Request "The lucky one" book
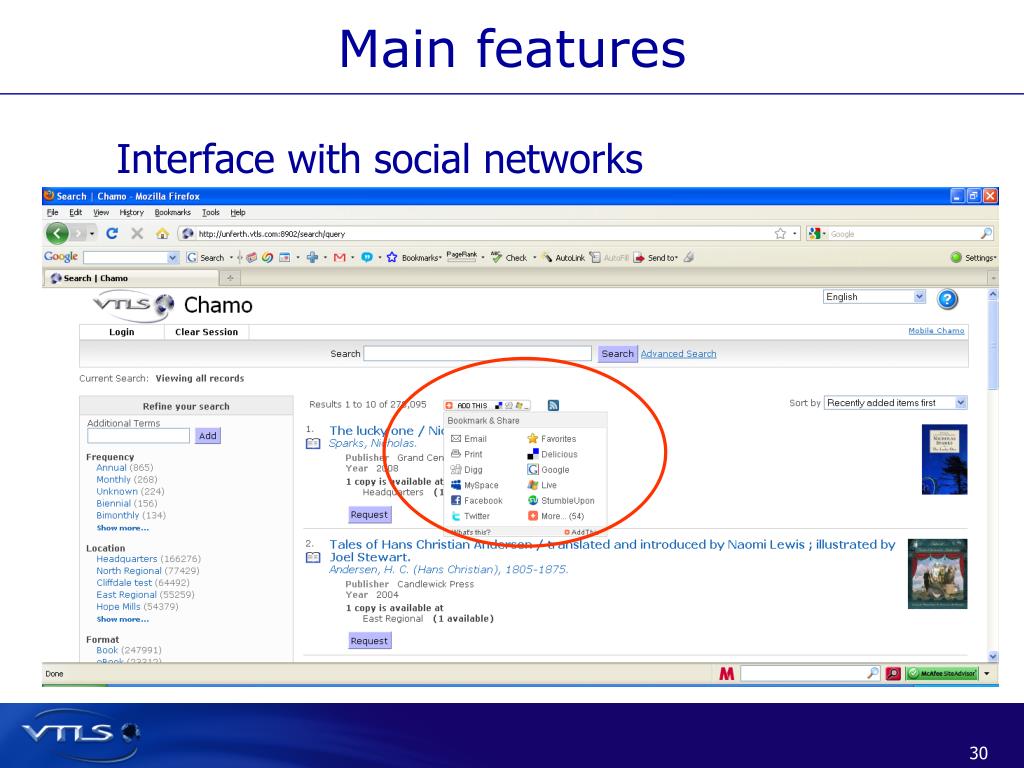 coord(369,515)
